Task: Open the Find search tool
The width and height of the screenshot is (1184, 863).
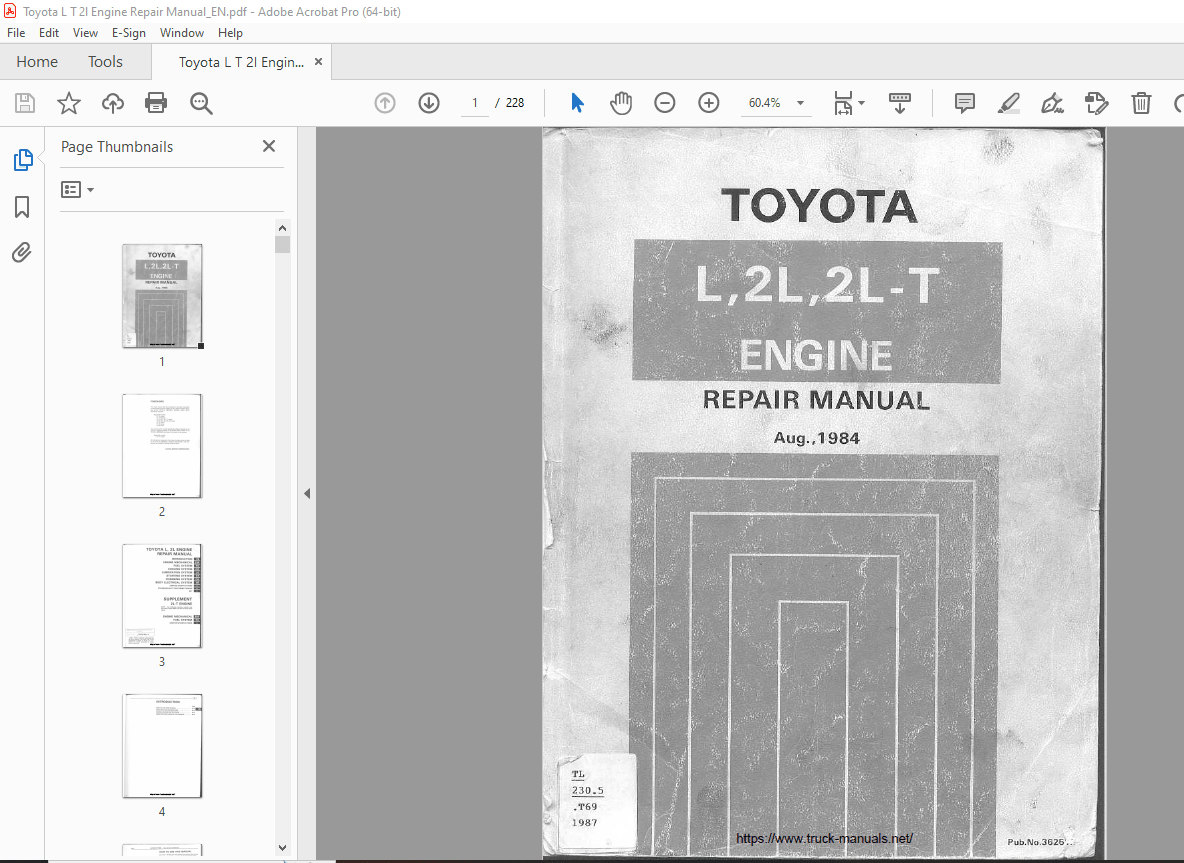Action: pos(201,102)
